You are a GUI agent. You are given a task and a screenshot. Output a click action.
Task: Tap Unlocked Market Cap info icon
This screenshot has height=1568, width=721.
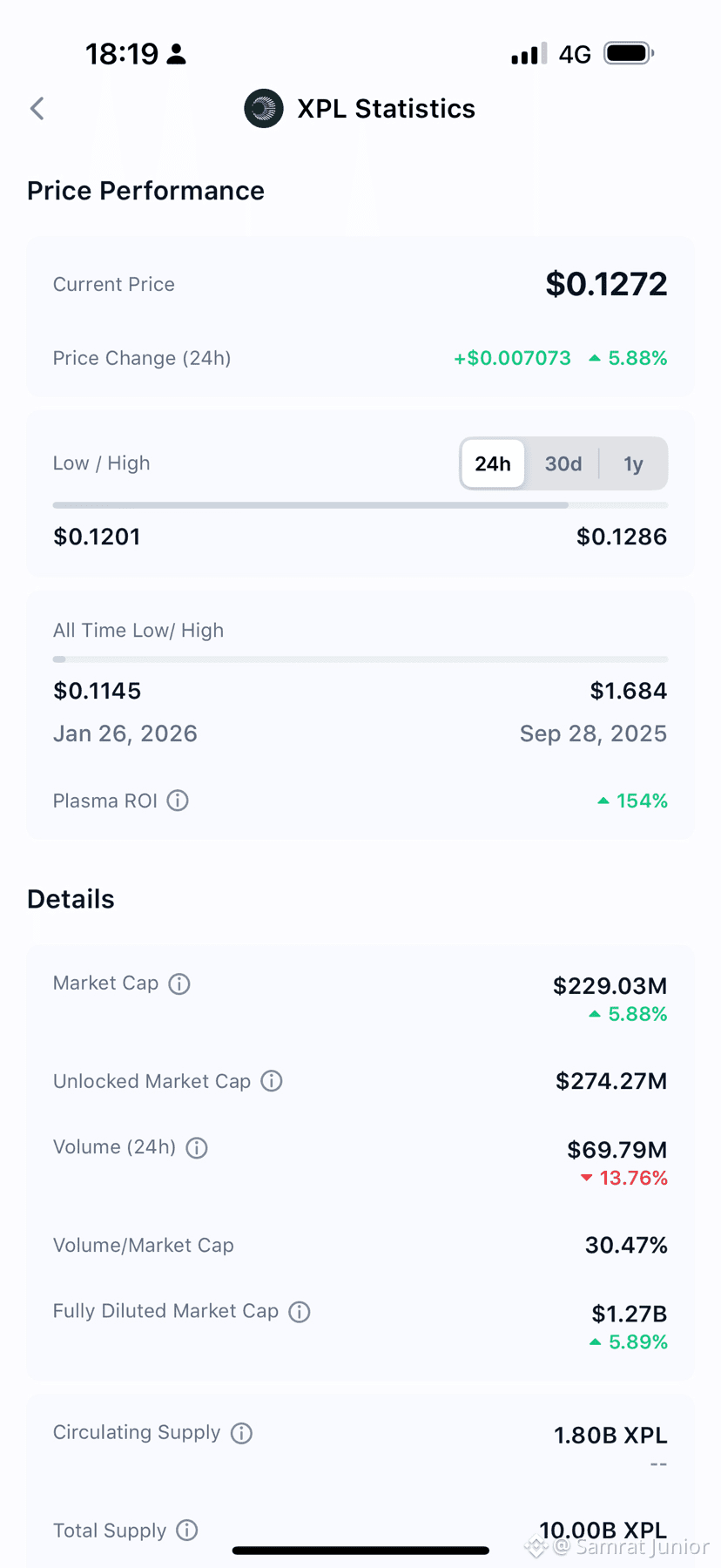(272, 1081)
